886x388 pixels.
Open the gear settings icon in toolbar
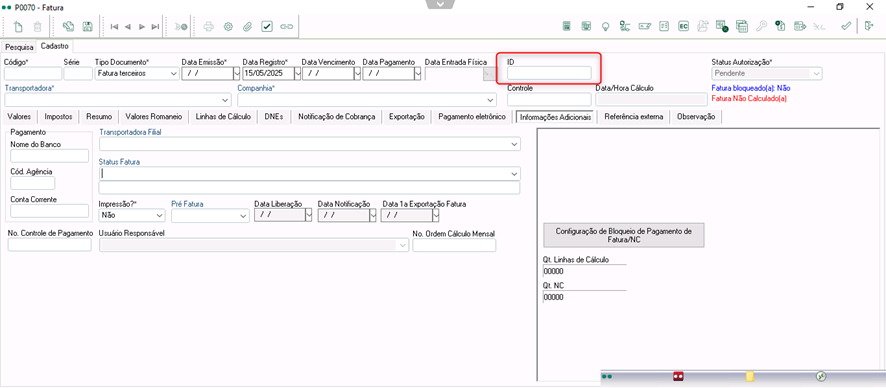pos(228,27)
